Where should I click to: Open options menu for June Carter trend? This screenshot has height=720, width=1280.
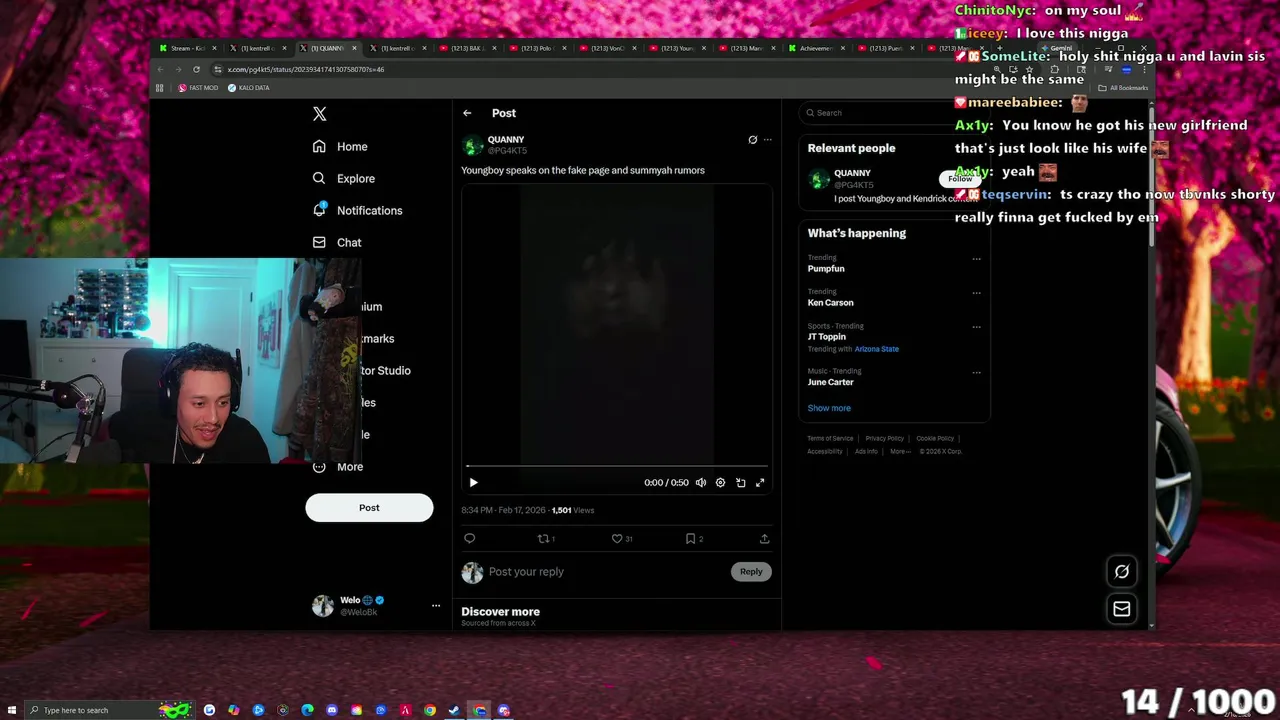(x=977, y=372)
